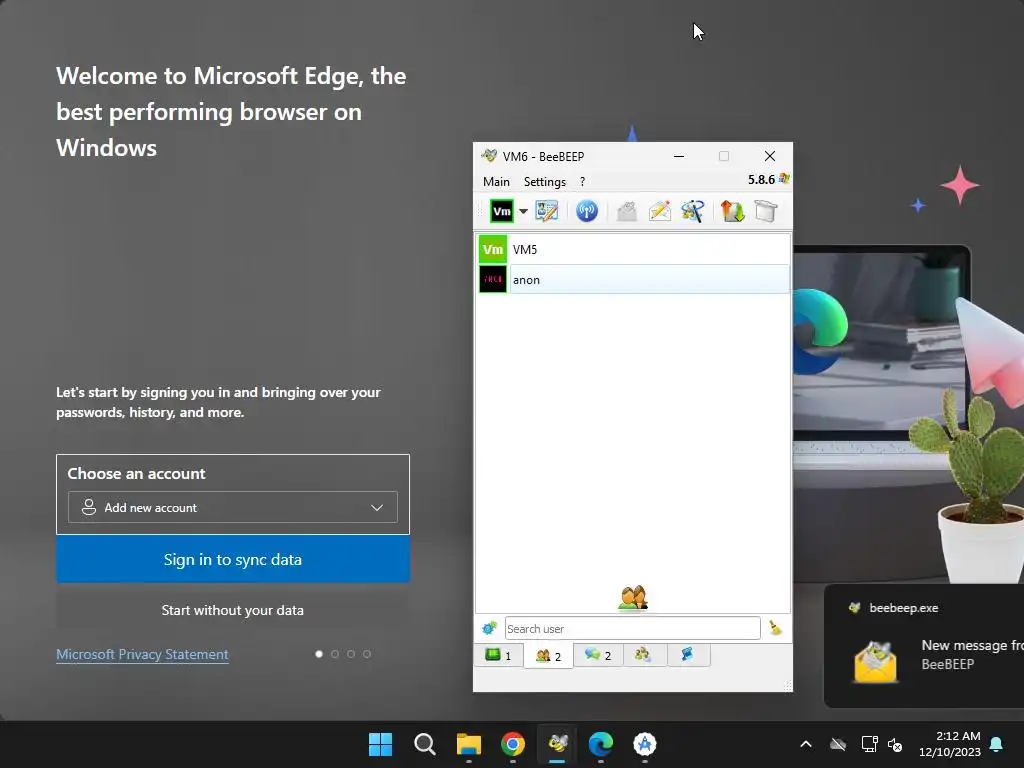Switch to the groups tab
Viewport: 1024px width, 768px height.
pyautogui.click(x=645, y=655)
